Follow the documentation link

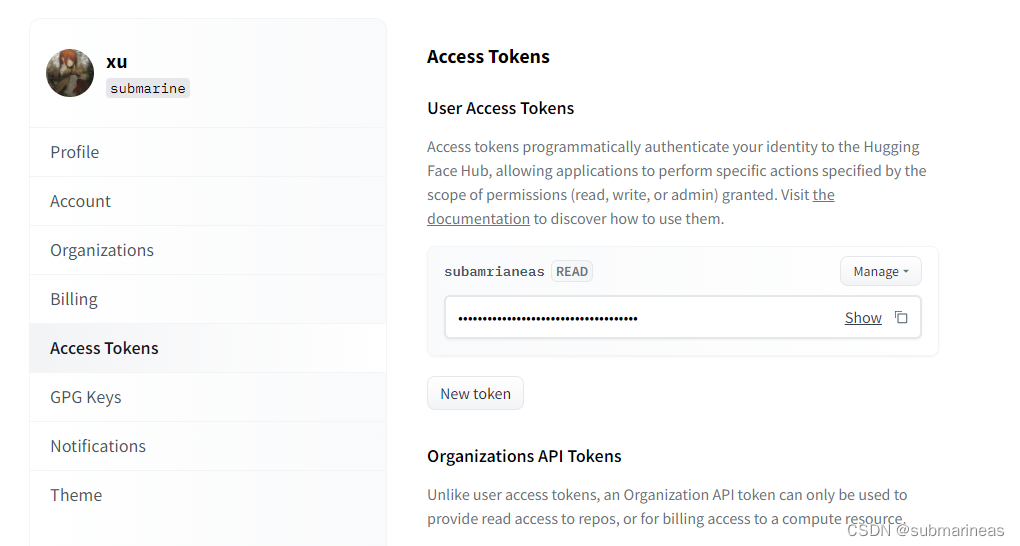pyautogui.click(x=478, y=219)
